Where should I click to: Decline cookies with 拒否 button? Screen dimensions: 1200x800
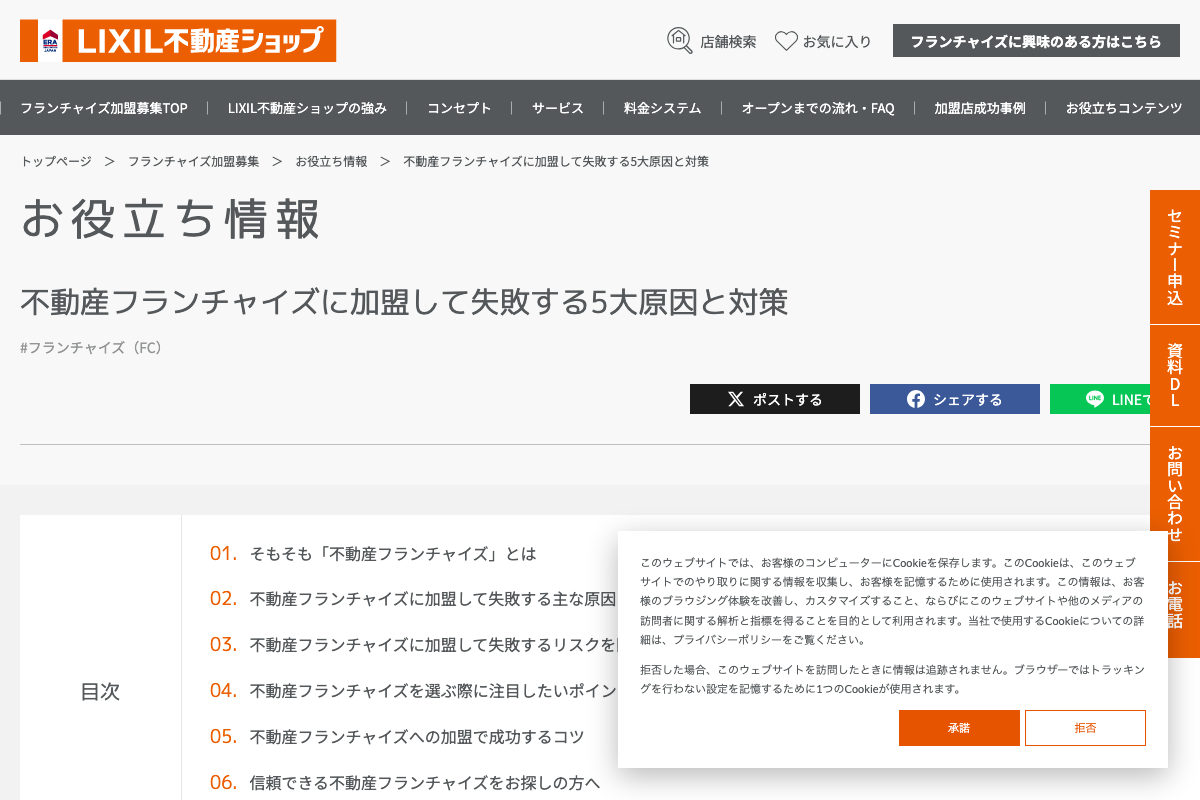[x=1085, y=728]
